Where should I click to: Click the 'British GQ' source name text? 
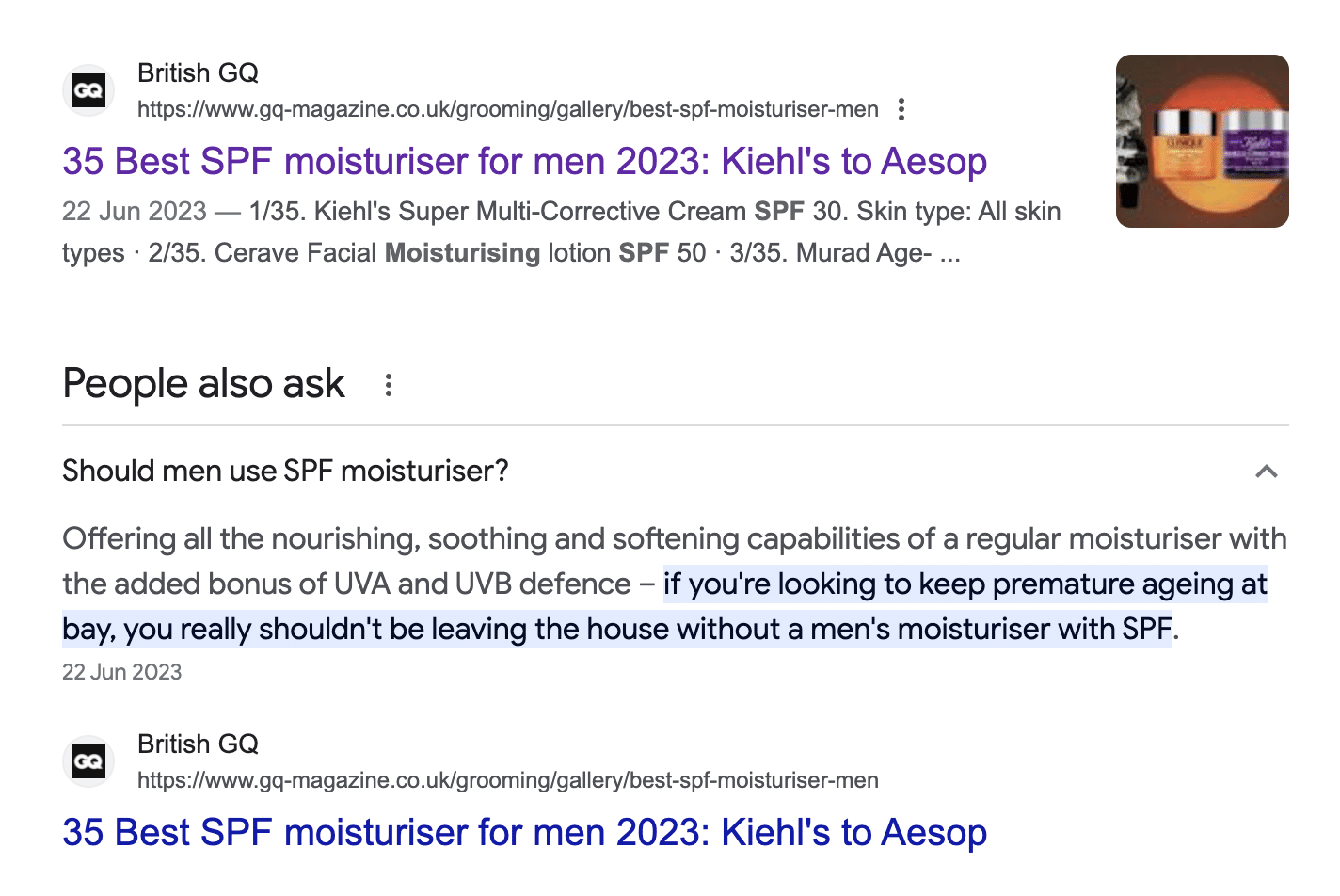198,72
